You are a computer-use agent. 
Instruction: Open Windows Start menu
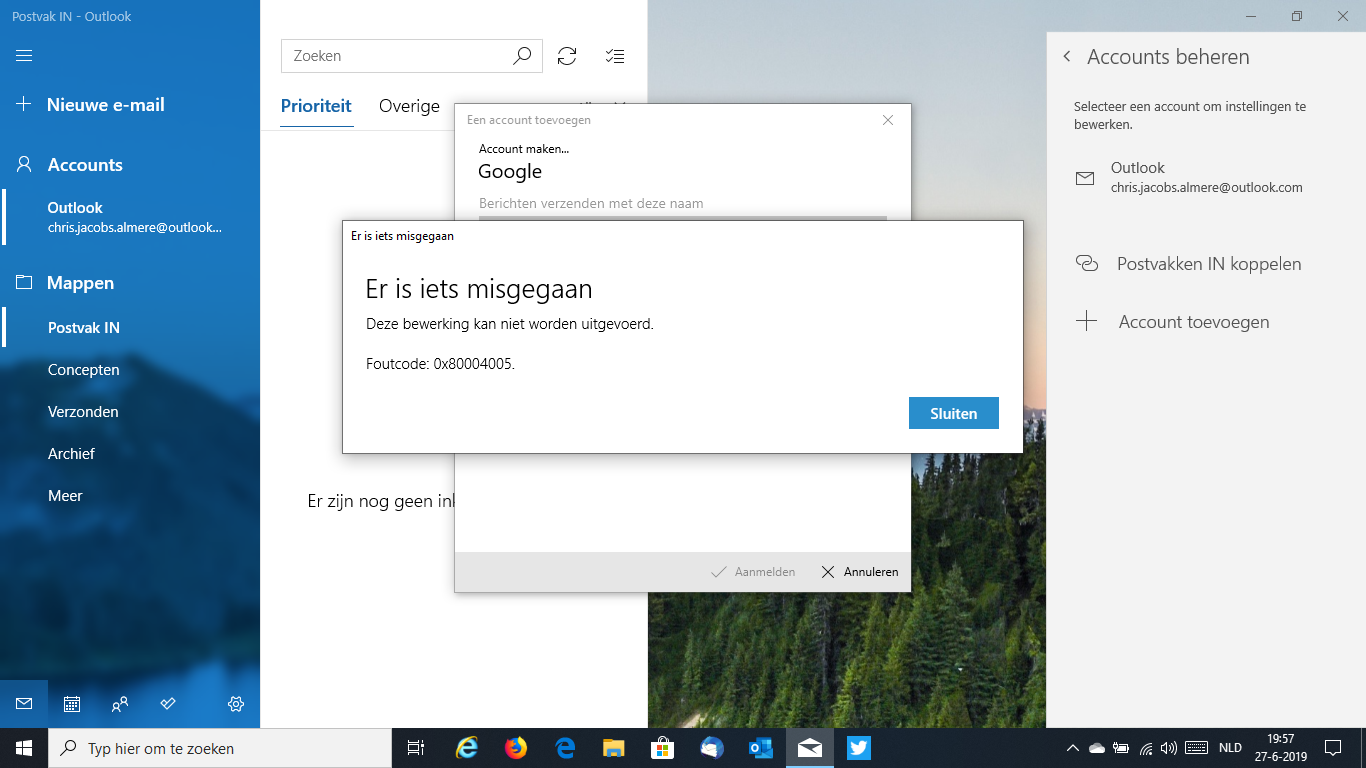(24, 748)
